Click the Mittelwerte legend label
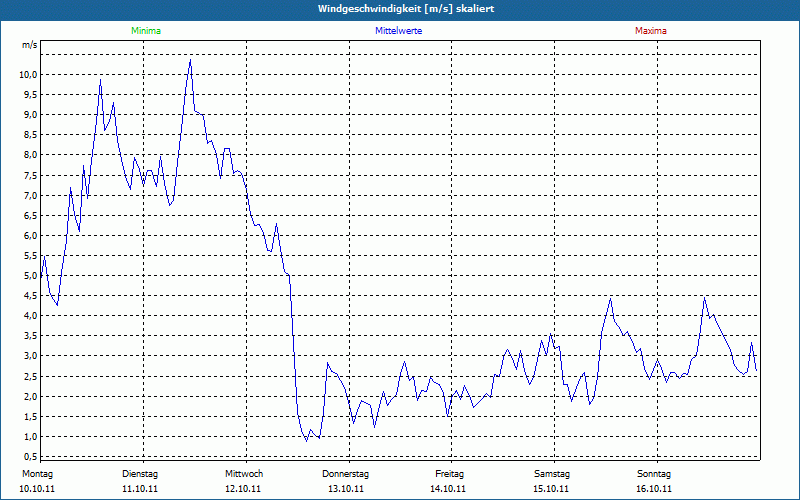Viewport: 800px width, 500px height. [x=398, y=31]
